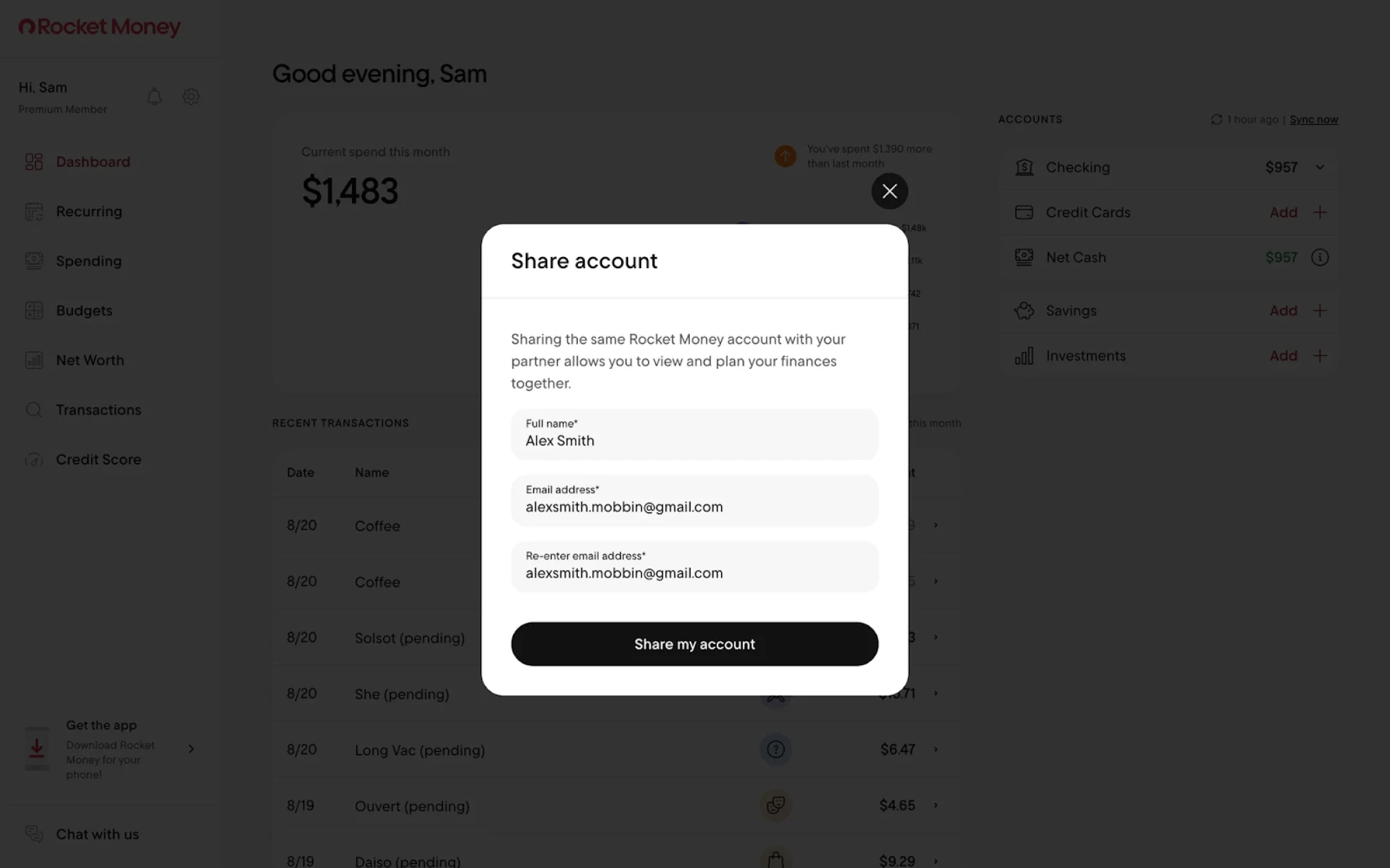
Task: Expand the Ouvert transaction details chevron
Action: [935, 805]
